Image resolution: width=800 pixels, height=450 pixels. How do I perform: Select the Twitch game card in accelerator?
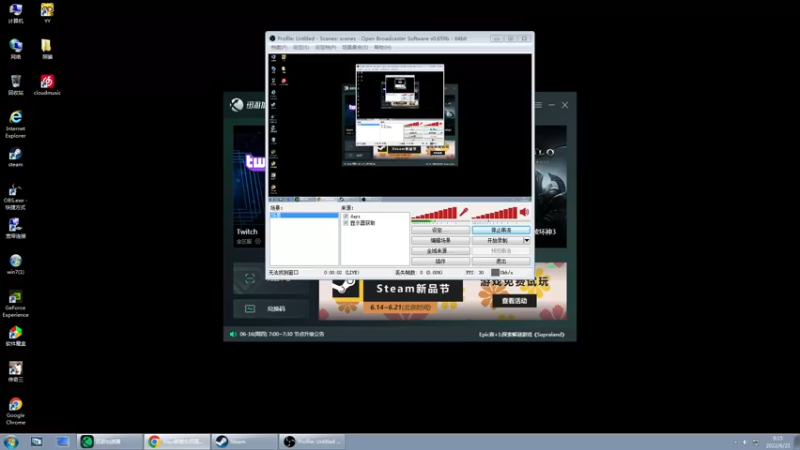pyautogui.click(x=249, y=186)
